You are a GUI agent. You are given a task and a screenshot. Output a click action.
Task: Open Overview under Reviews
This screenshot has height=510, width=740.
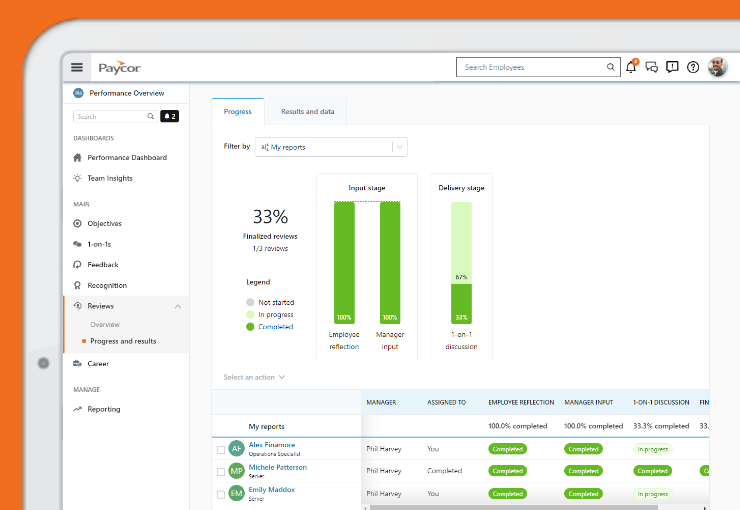(x=105, y=325)
